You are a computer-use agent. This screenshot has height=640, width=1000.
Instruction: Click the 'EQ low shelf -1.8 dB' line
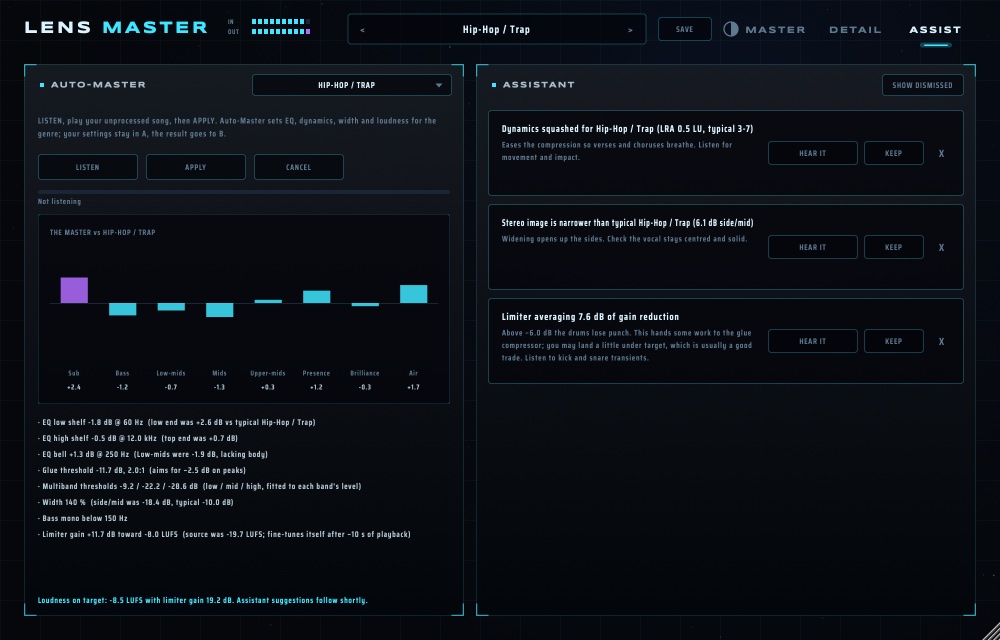click(x=177, y=423)
